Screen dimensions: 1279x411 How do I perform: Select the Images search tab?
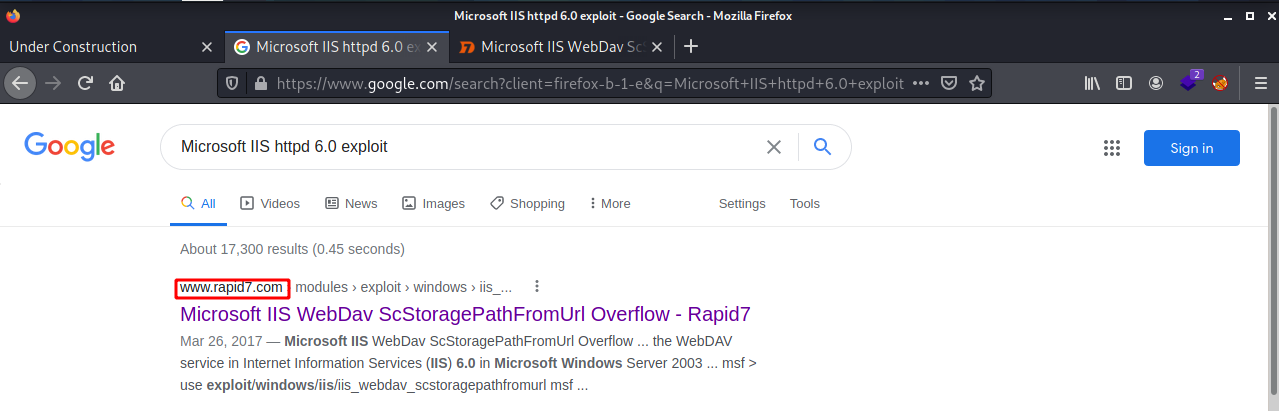click(x=433, y=203)
